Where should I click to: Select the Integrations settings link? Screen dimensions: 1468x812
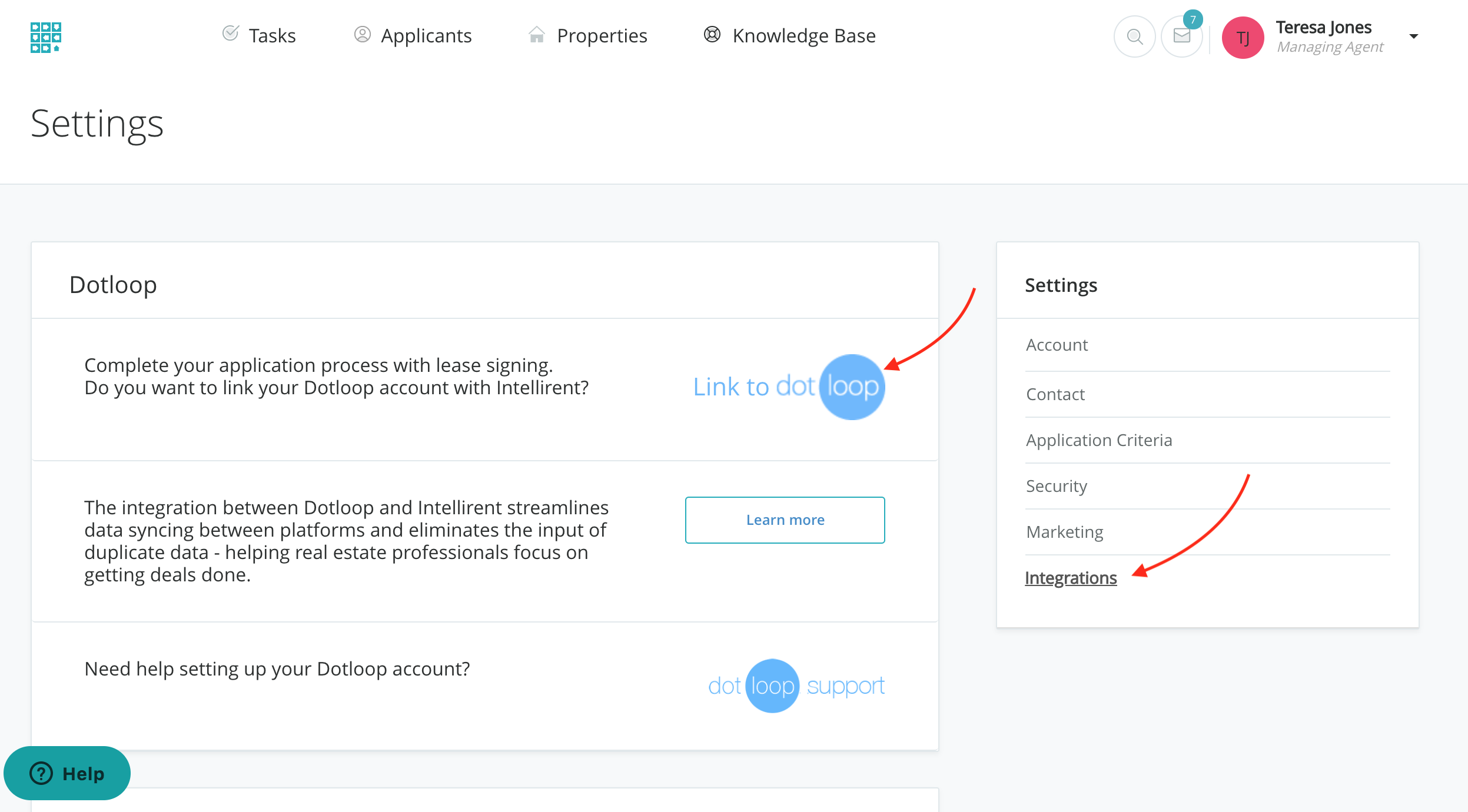pos(1070,578)
